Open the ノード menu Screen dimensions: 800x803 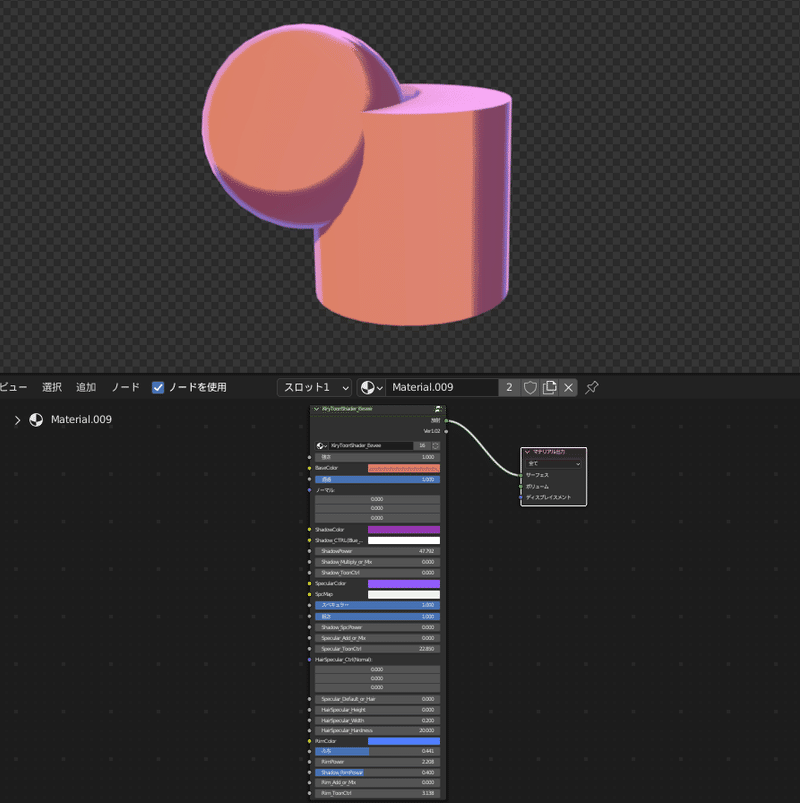[x=125, y=388]
